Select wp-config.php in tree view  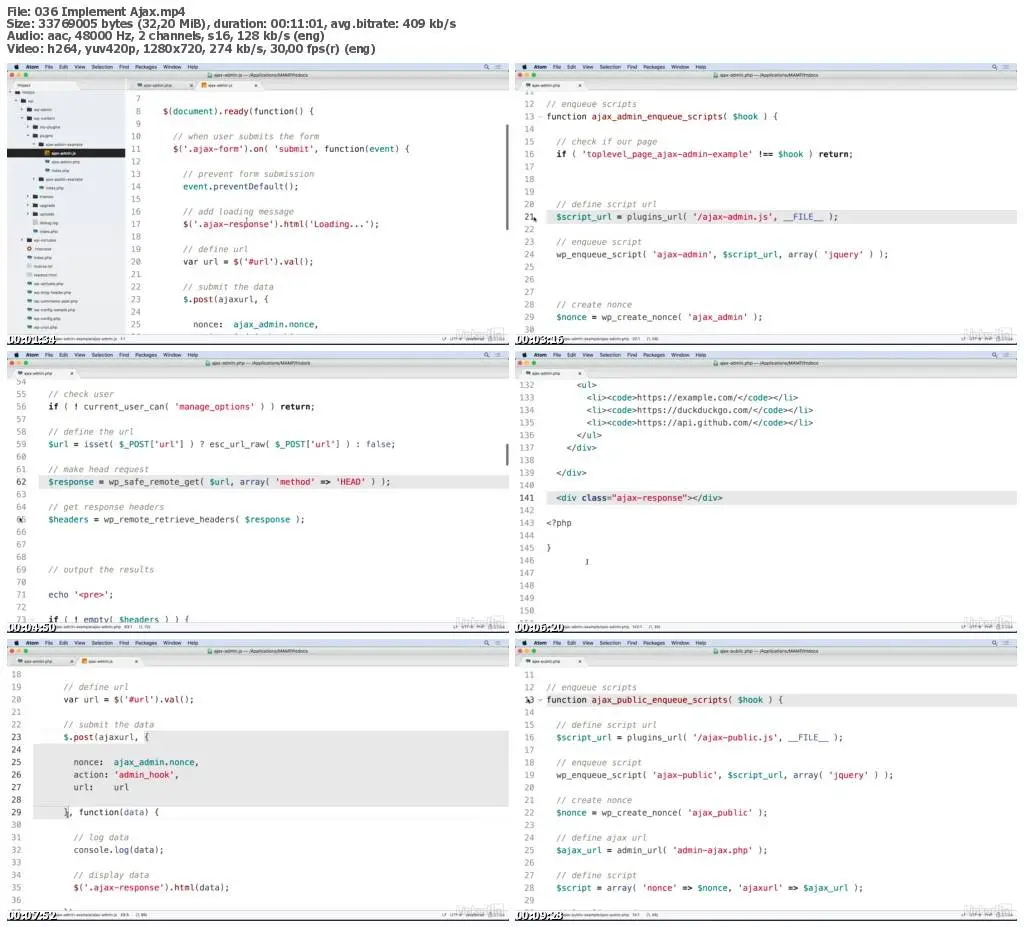47,318
